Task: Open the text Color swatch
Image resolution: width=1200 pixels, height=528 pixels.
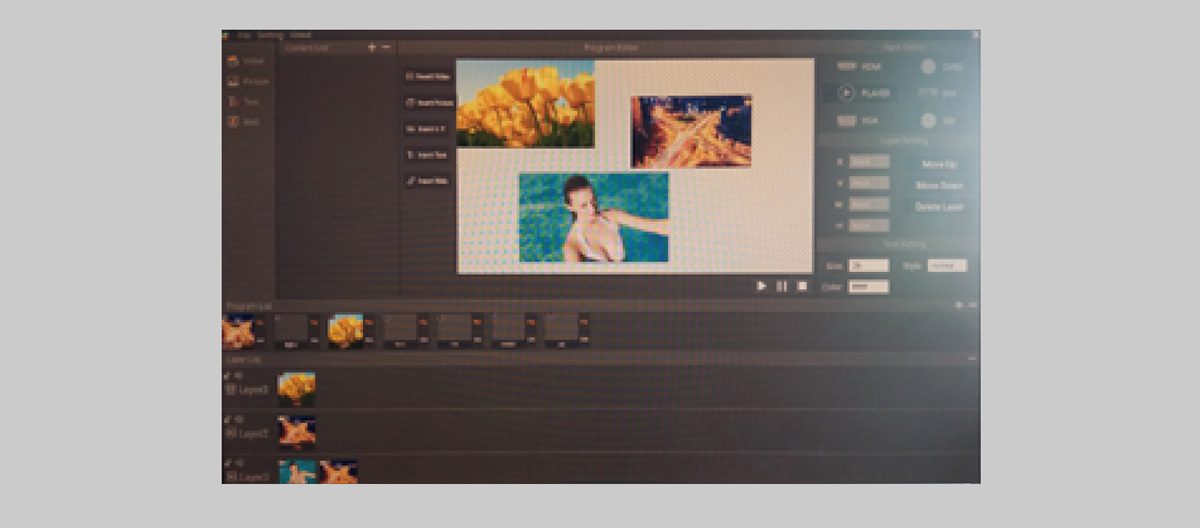Action: pos(867,287)
